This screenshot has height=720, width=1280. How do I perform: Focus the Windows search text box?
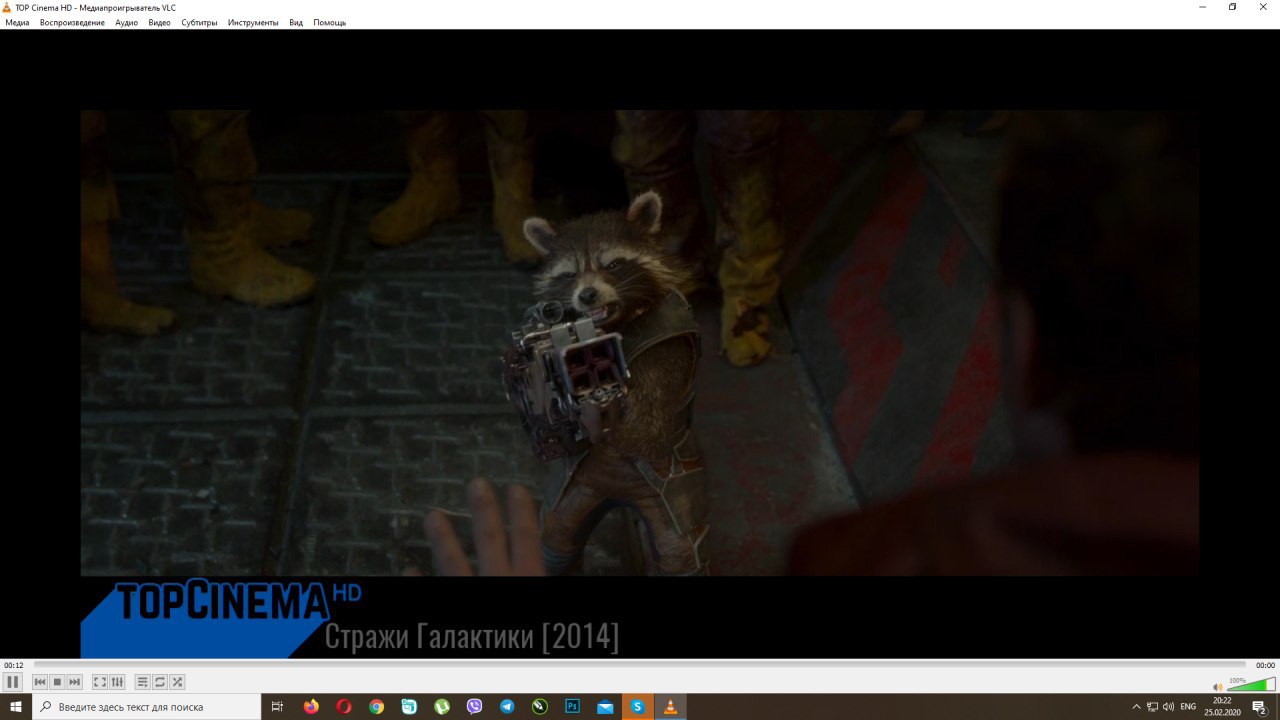[x=146, y=707]
